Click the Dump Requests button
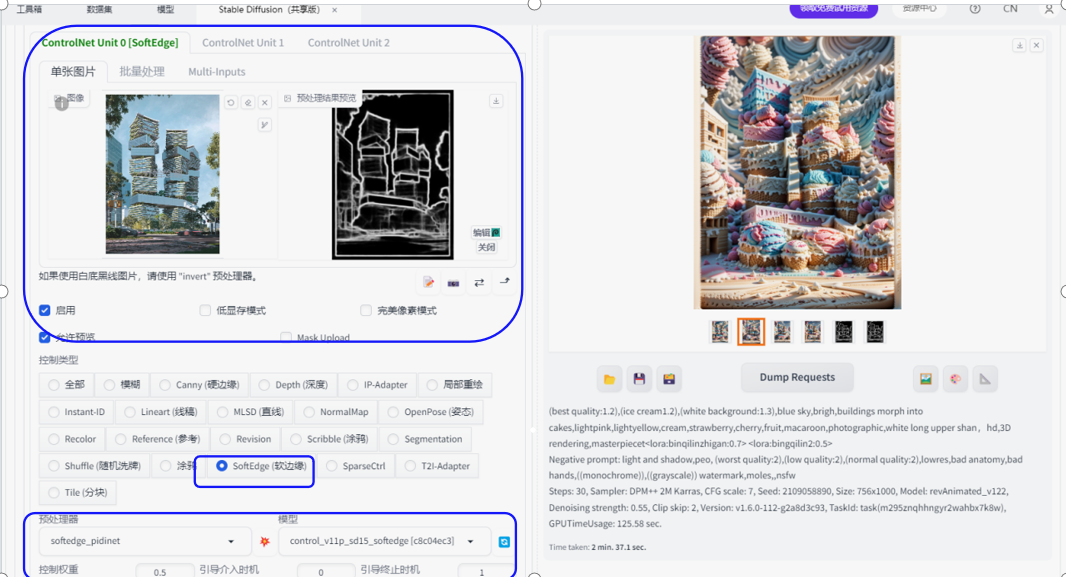Image resolution: width=1066 pixels, height=577 pixels. [x=797, y=378]
